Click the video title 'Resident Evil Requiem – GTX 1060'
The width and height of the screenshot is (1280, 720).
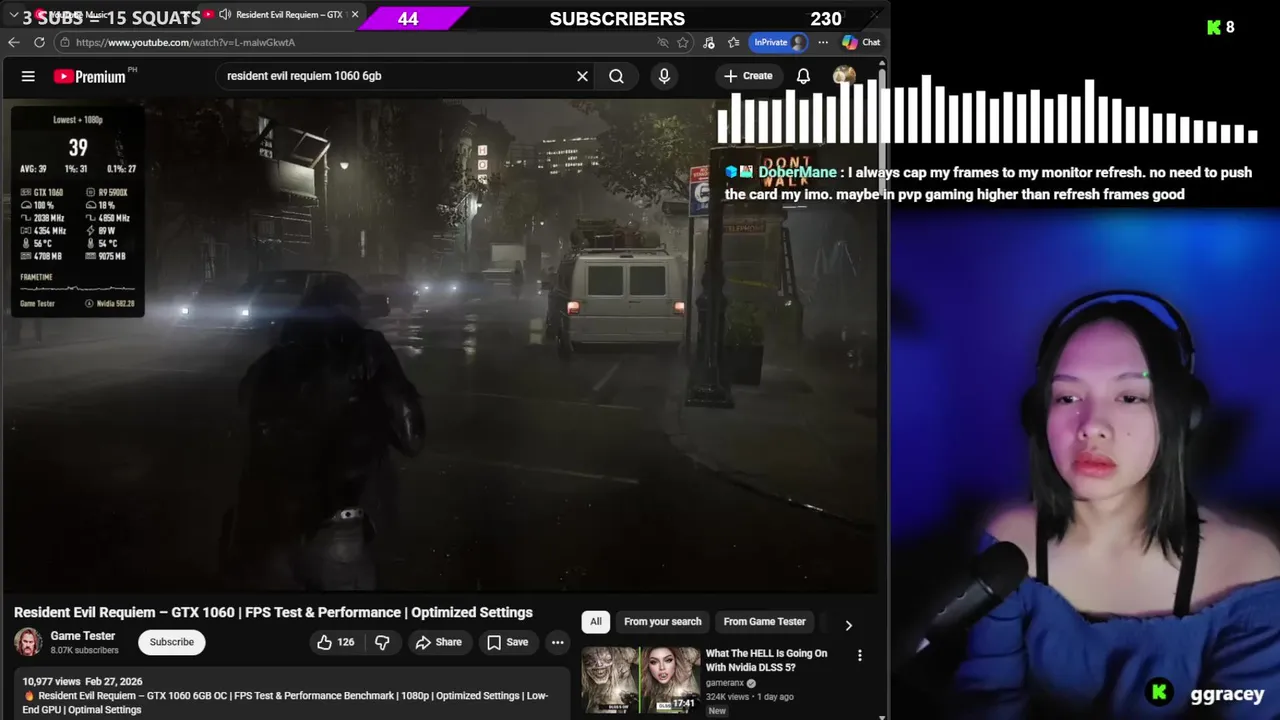click(273, 612)
